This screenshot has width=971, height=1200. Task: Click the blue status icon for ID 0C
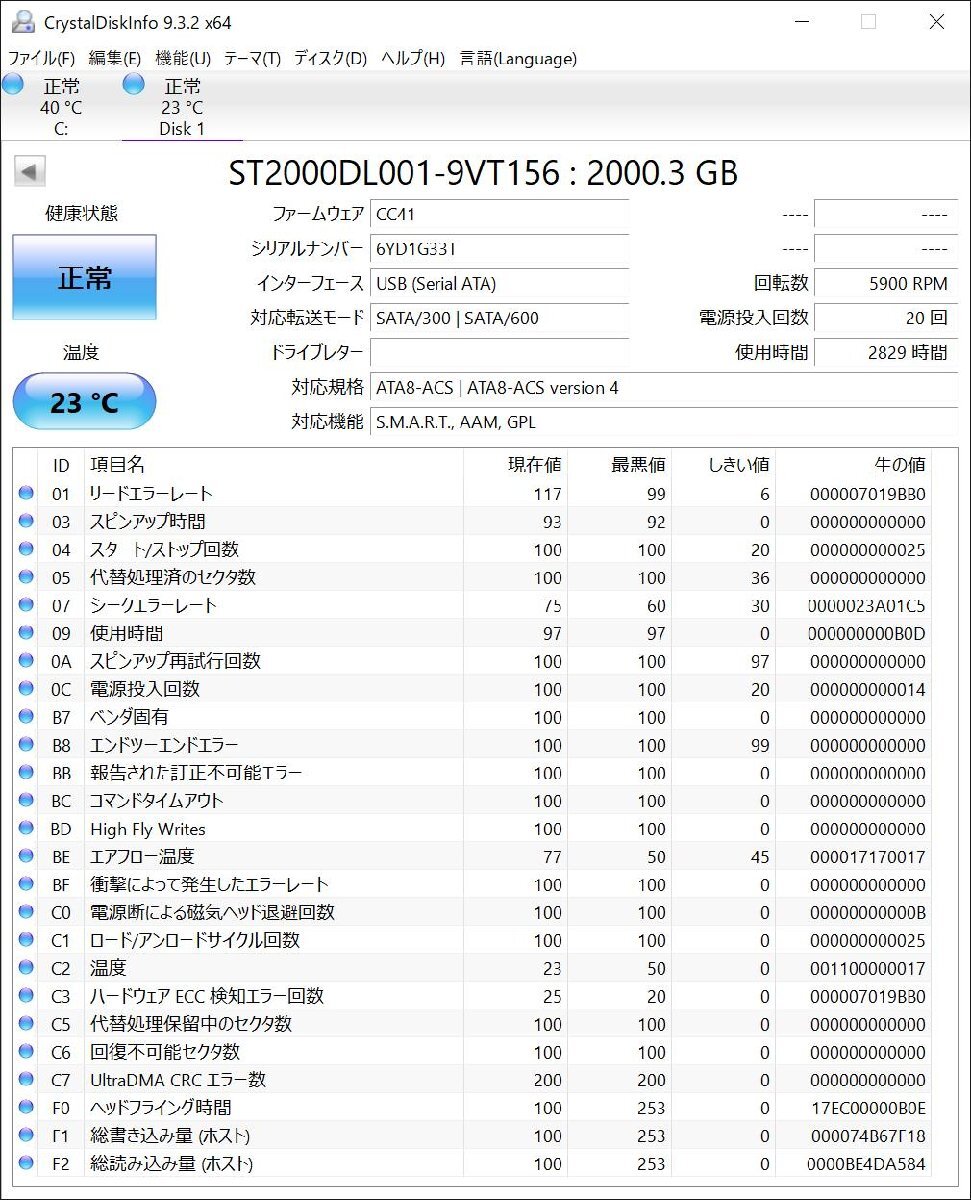point(27,689)
